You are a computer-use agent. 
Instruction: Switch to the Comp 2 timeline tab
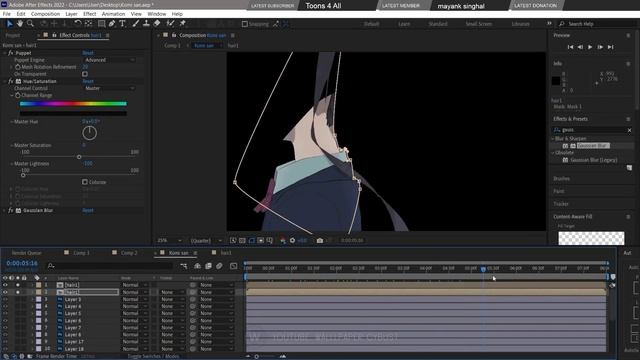129,253
